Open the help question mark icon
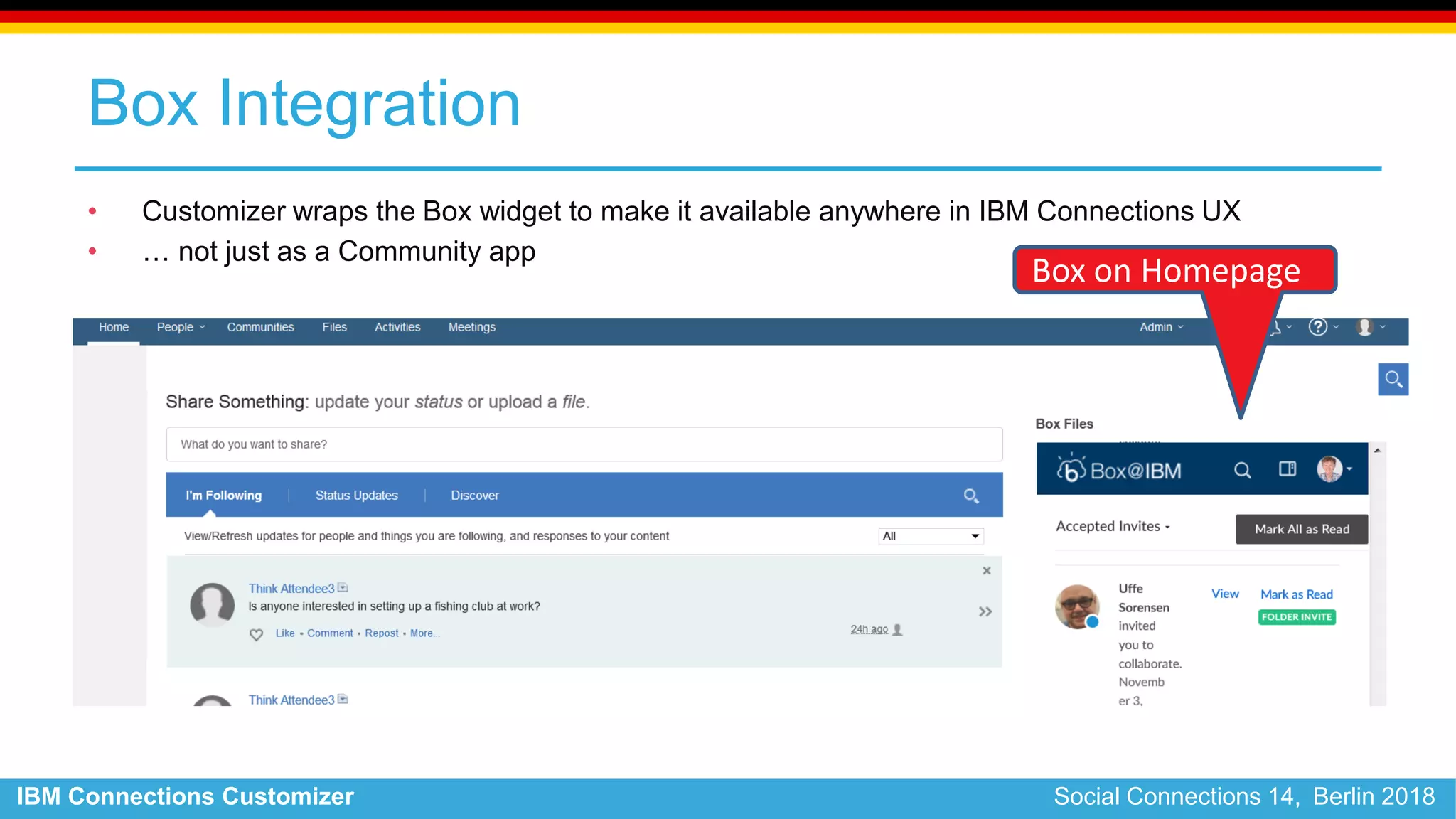The height and width of the screenshot is (819, 1456). point(1317,327)
